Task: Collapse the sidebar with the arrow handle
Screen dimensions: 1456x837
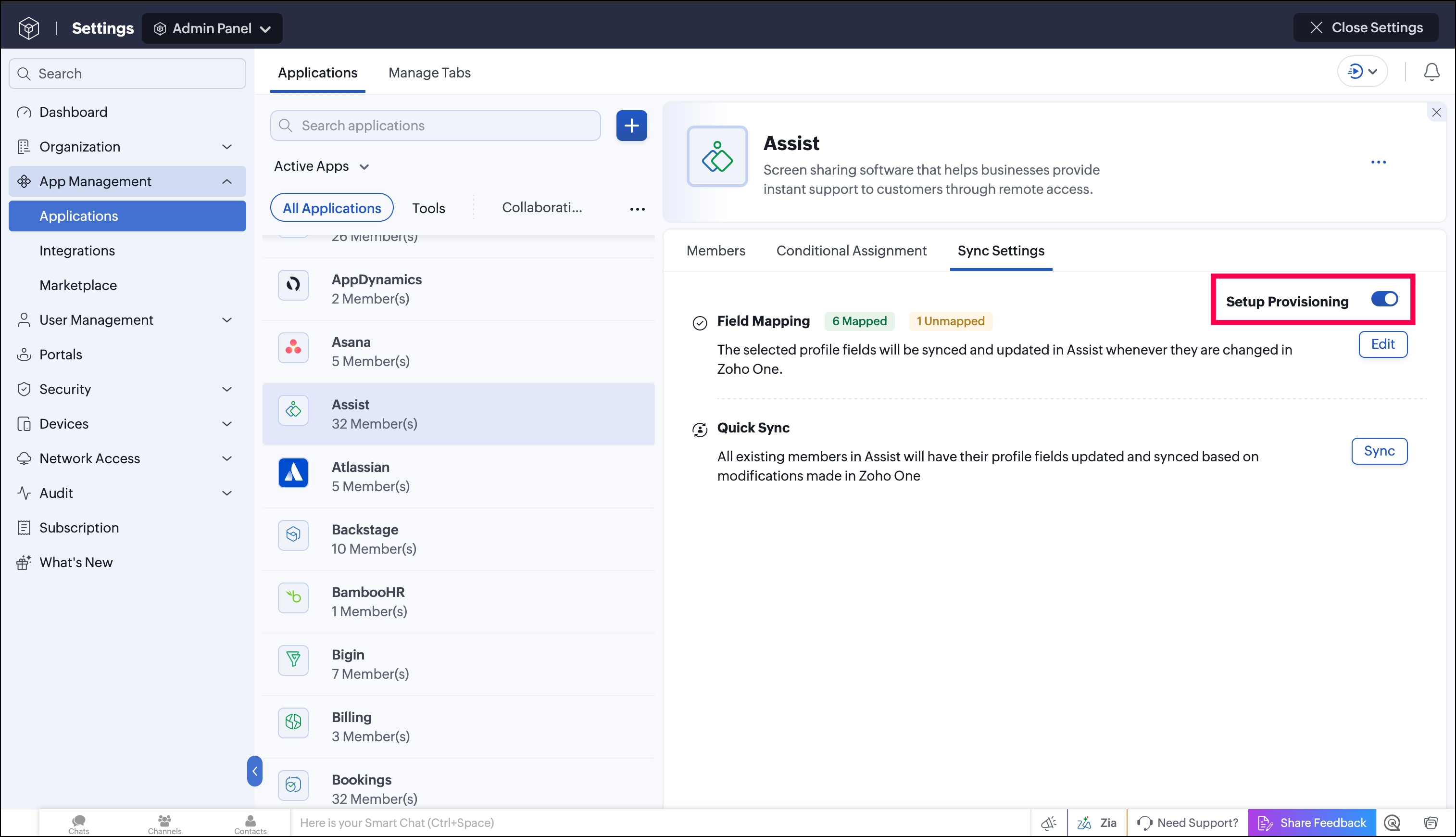Action: click(254, 771)
